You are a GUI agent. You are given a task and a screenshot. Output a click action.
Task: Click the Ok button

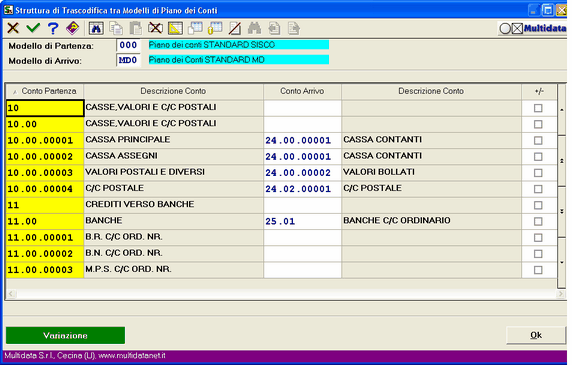click(536, 335)
